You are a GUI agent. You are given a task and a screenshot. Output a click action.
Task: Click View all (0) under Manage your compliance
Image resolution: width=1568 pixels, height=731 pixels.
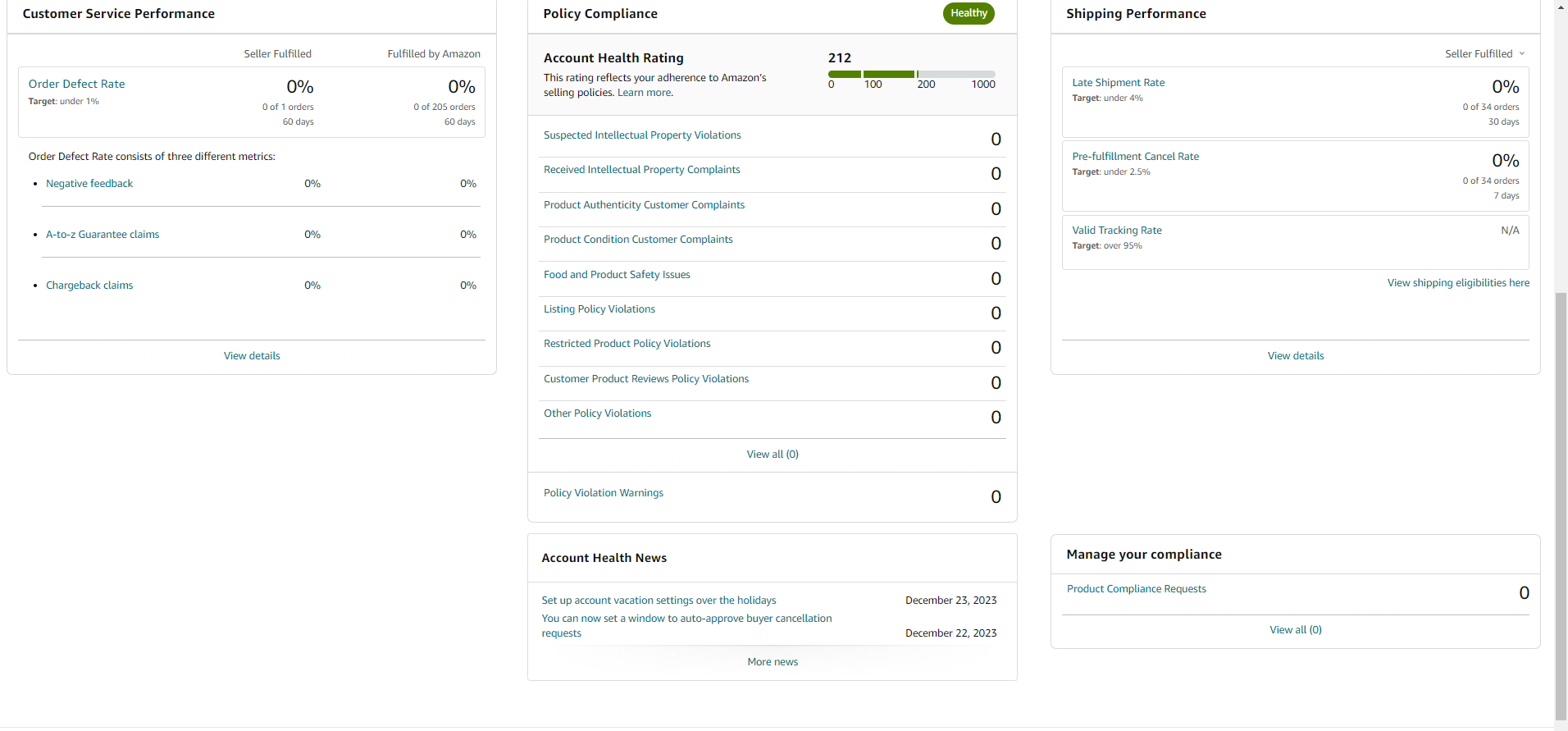(1296, 630)
